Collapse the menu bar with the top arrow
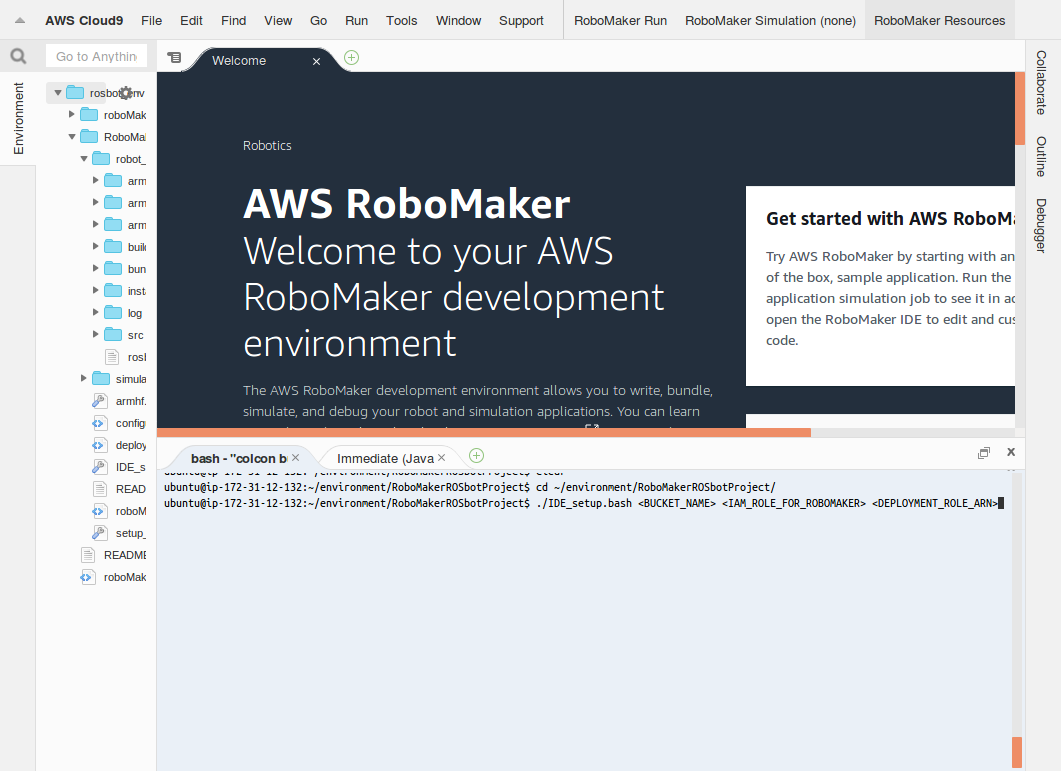1061x771 pixels. pyautogui.click(x=20, y=20)
